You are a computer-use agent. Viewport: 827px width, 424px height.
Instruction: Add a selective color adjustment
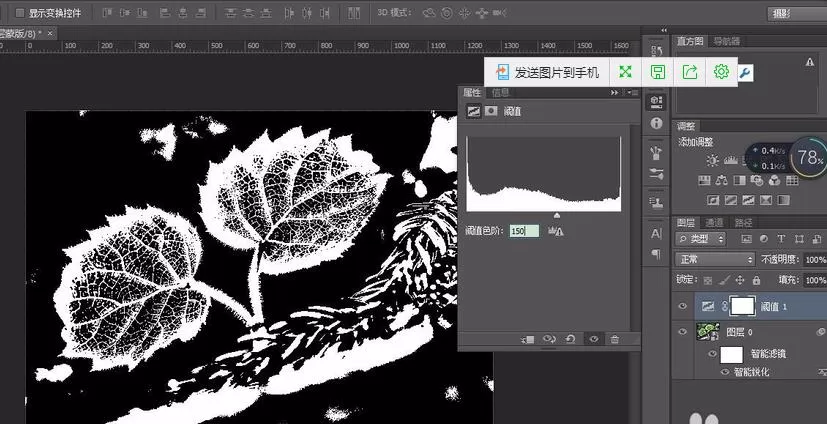click(x=766, y=200)
